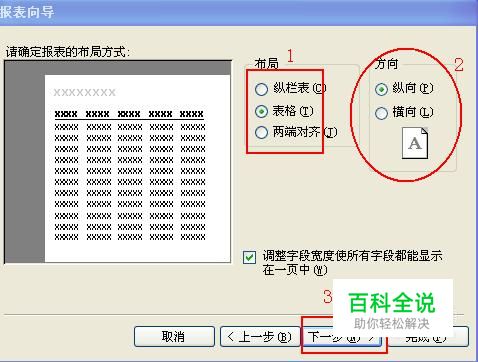Choose the 表格 layout option

coord(261,111)
